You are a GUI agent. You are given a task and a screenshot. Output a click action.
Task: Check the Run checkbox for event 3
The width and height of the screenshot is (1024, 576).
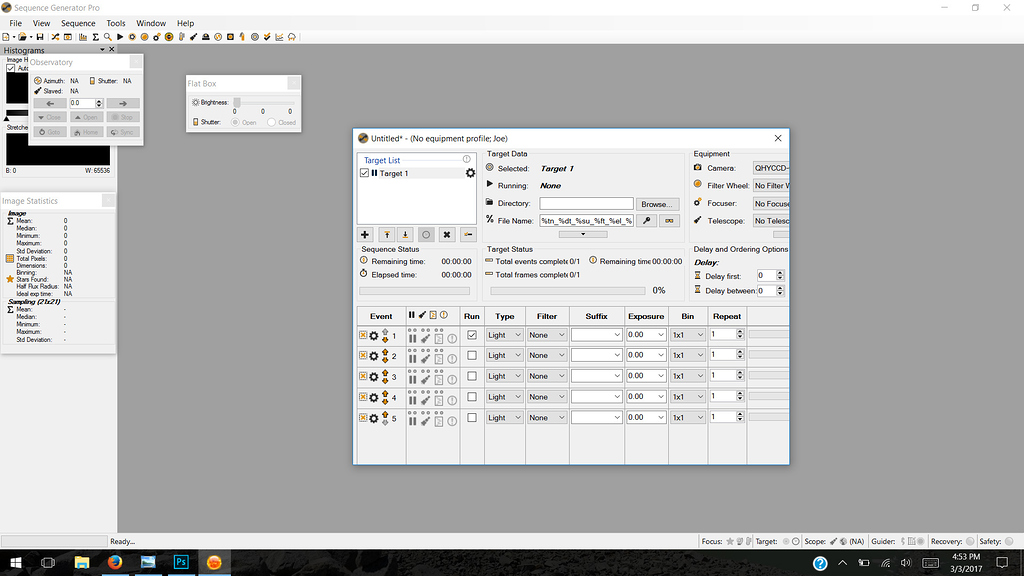click(x=472, y=376)
